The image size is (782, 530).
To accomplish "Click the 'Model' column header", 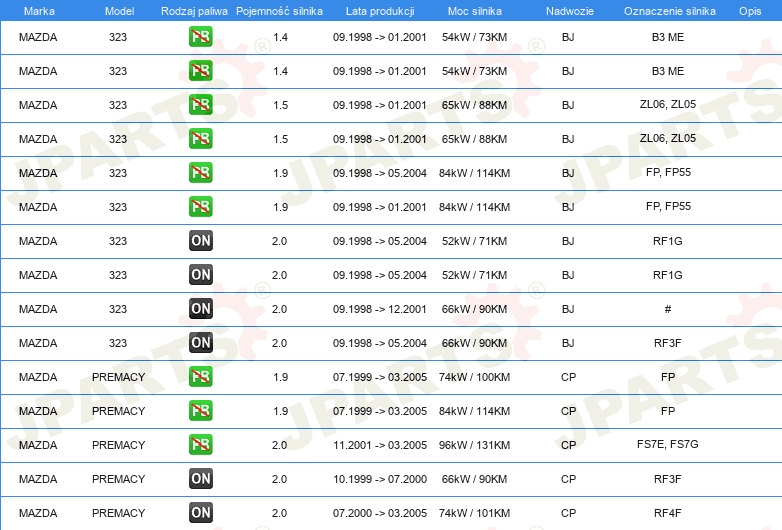I will pyautogui.click(x=118, y=10).
